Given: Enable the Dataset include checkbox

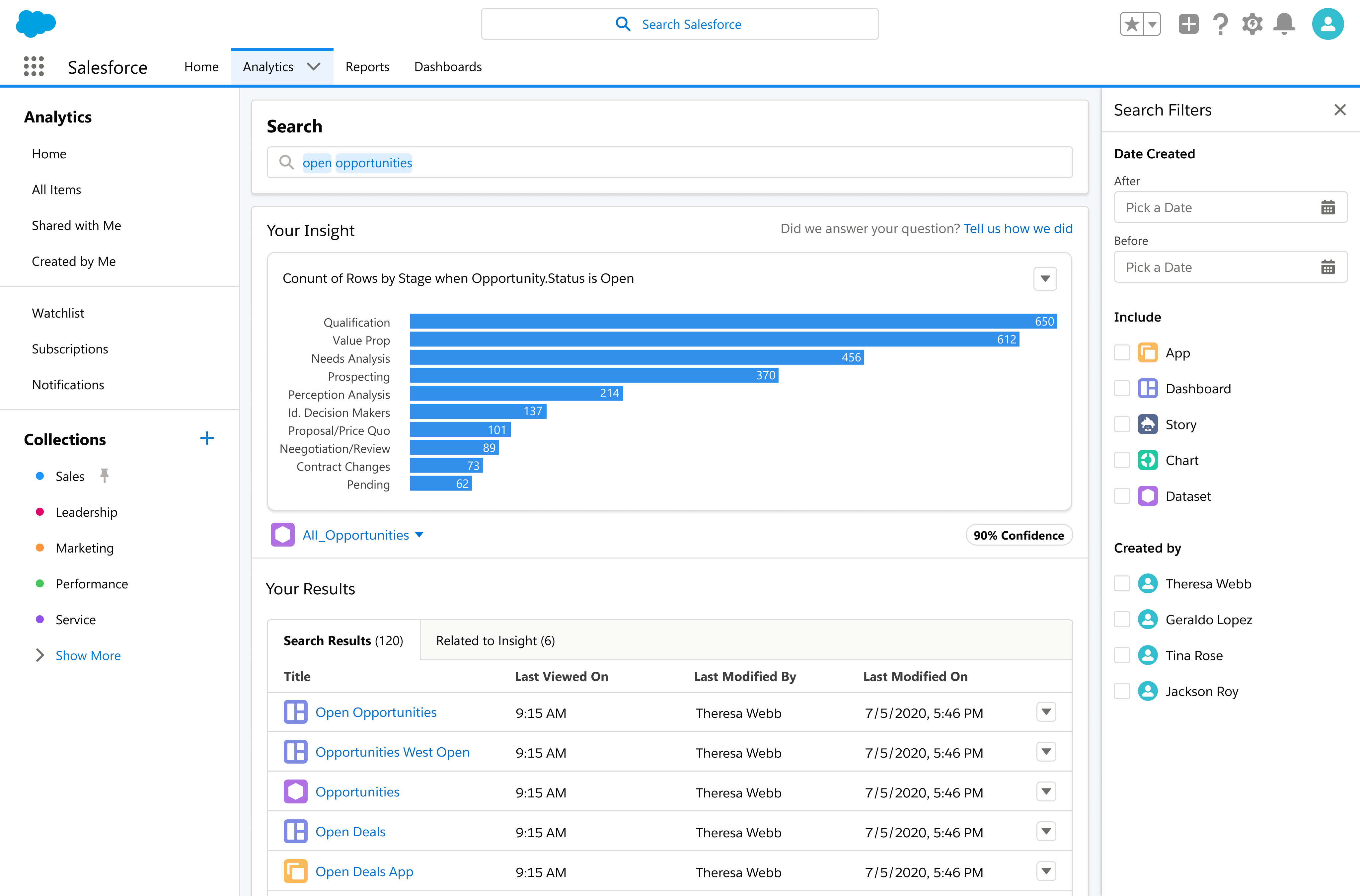Looking at the screenshot, I should (x=1122, y=496).
